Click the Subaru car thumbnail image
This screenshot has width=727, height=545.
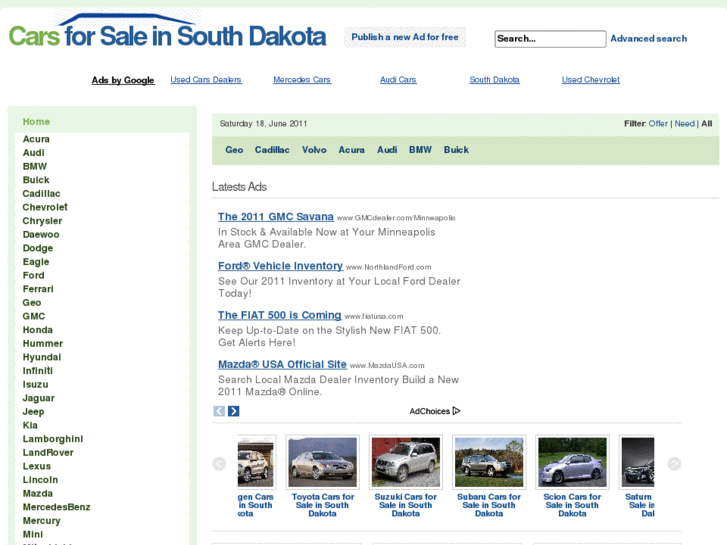coord(489,462)
